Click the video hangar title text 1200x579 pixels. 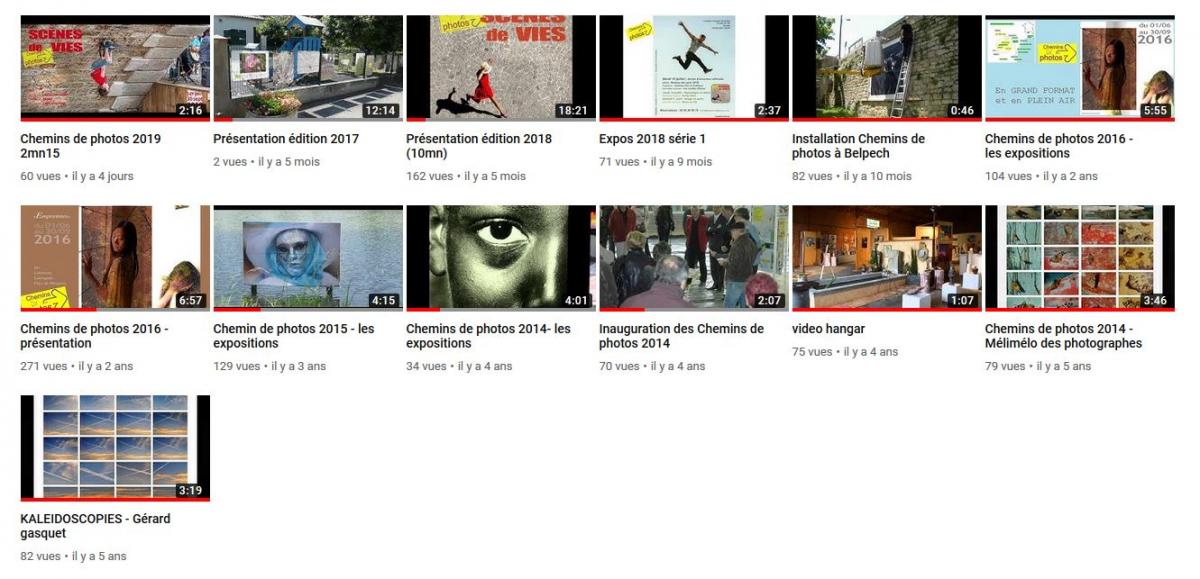tap(828, 329)
